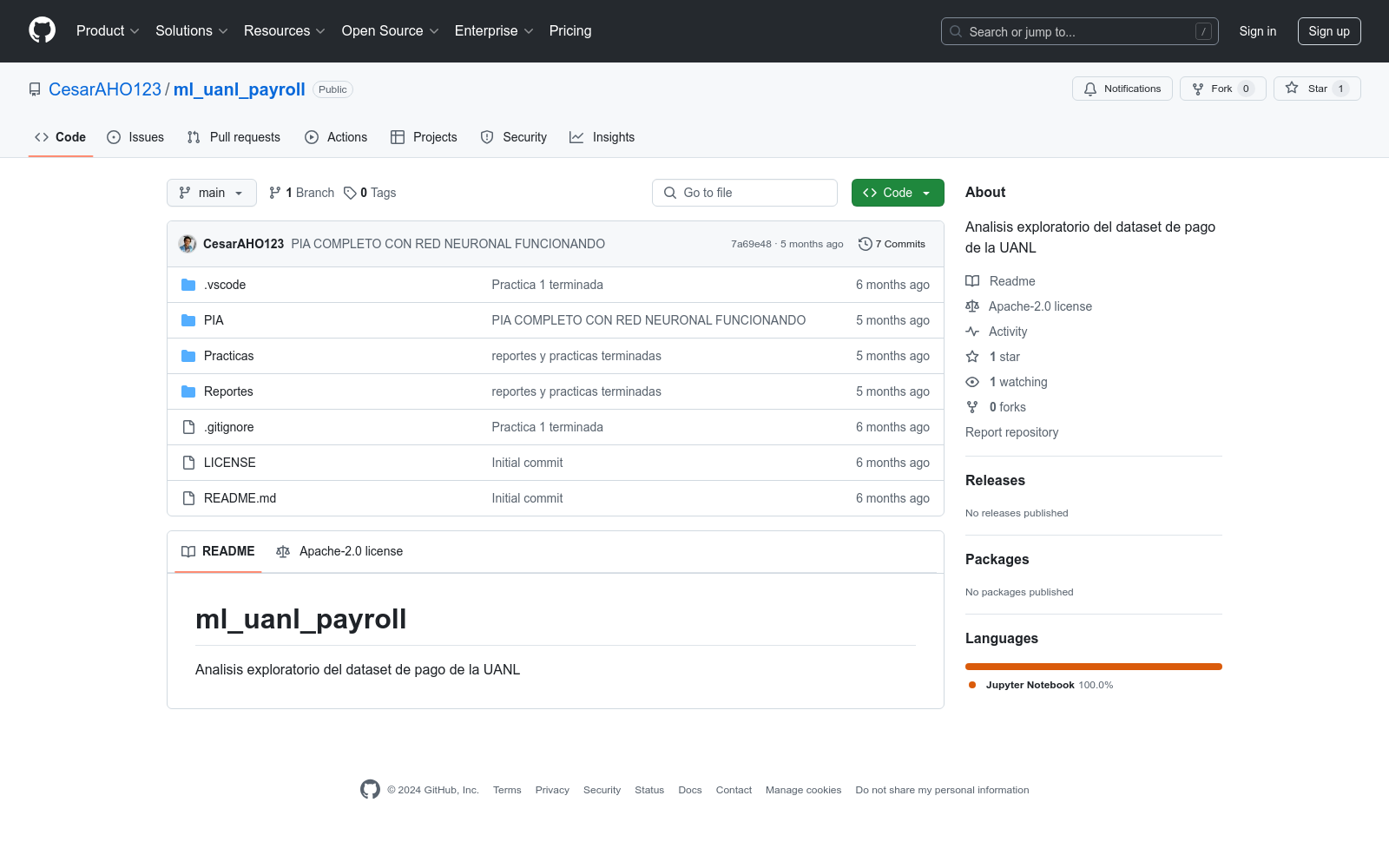Open the ml_uanl_payroll repository link

[x=240, y=89]
